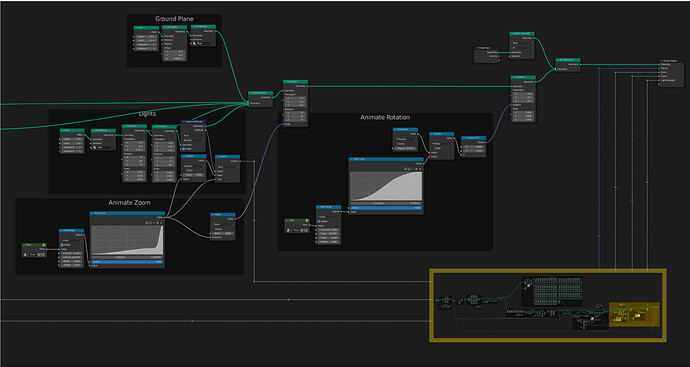
Task: Delete curve point in Animate Rotation float curve
Action: [x=420, y=169]
